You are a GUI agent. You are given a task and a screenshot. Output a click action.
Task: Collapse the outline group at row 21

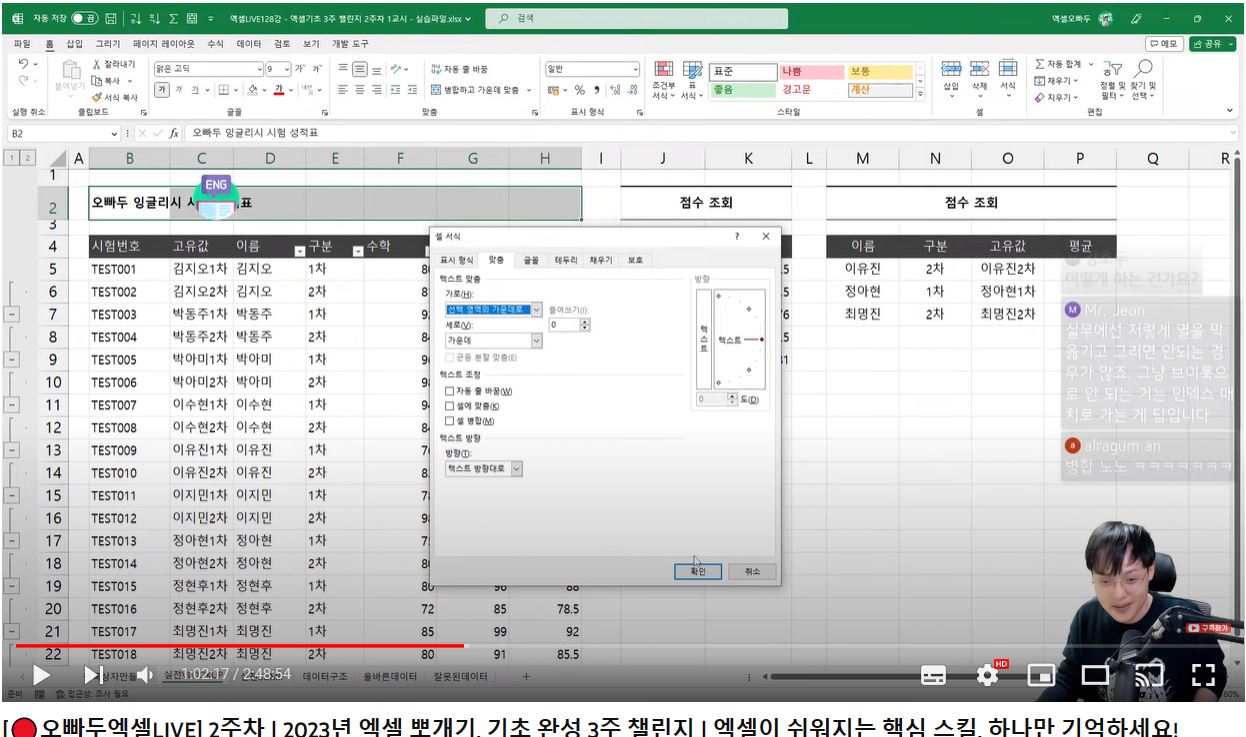11,631
